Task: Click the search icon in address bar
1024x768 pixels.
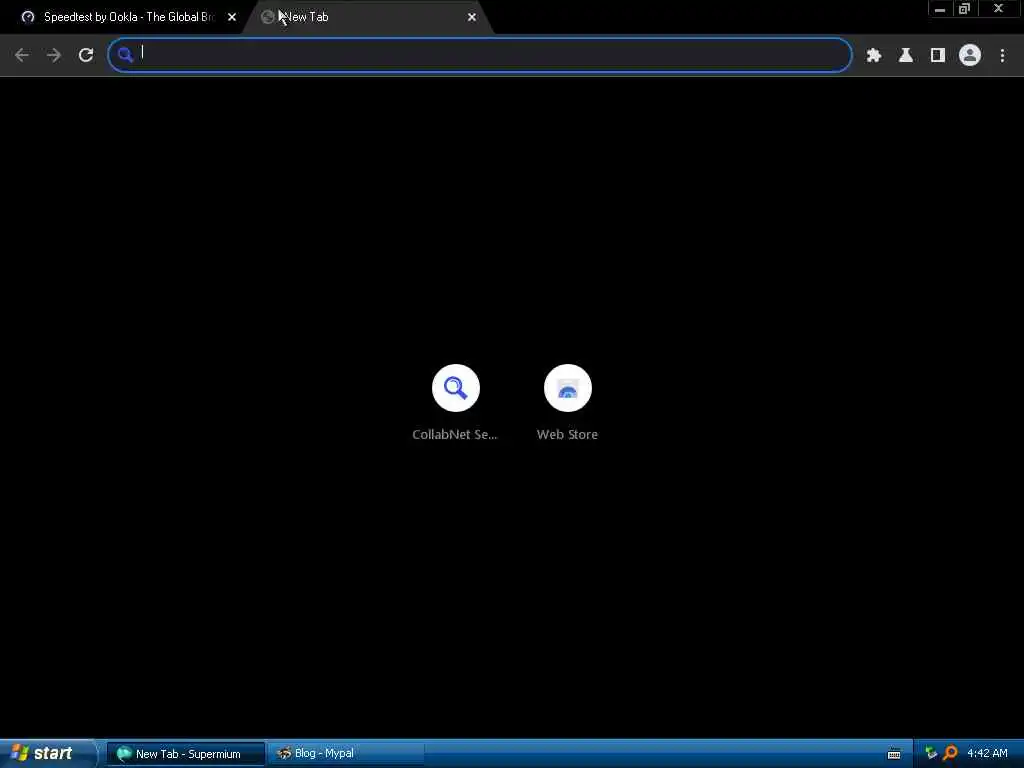Action: (x=125, y=55)
